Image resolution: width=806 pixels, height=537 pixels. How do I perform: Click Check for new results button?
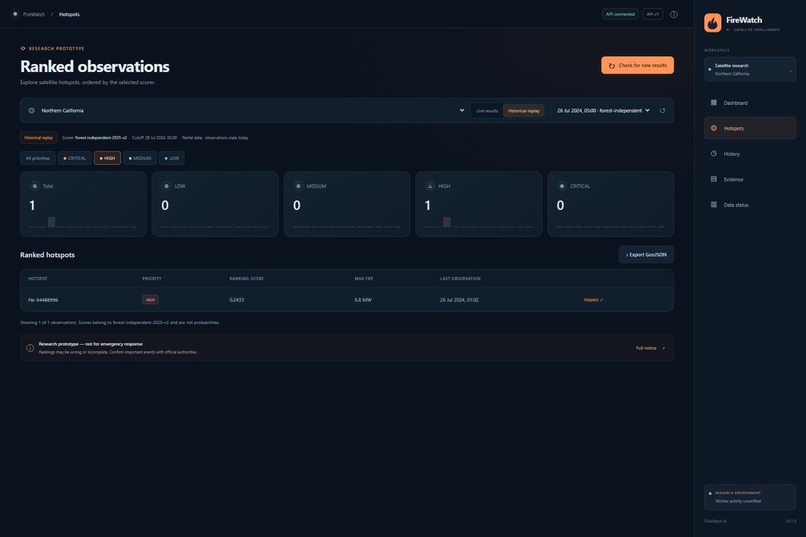coord(637,65)
